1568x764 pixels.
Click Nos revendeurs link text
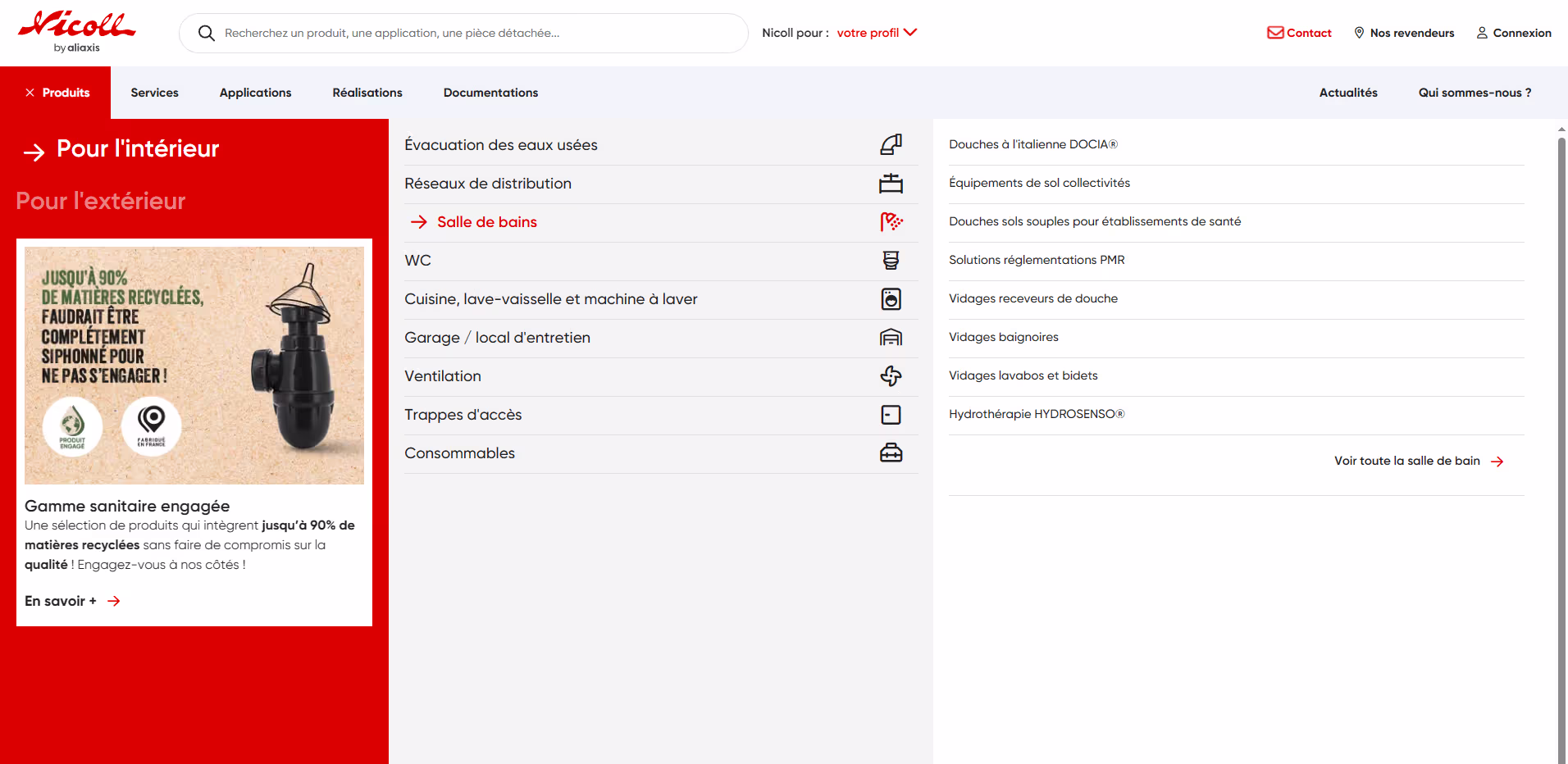(x=1412, y=33)
